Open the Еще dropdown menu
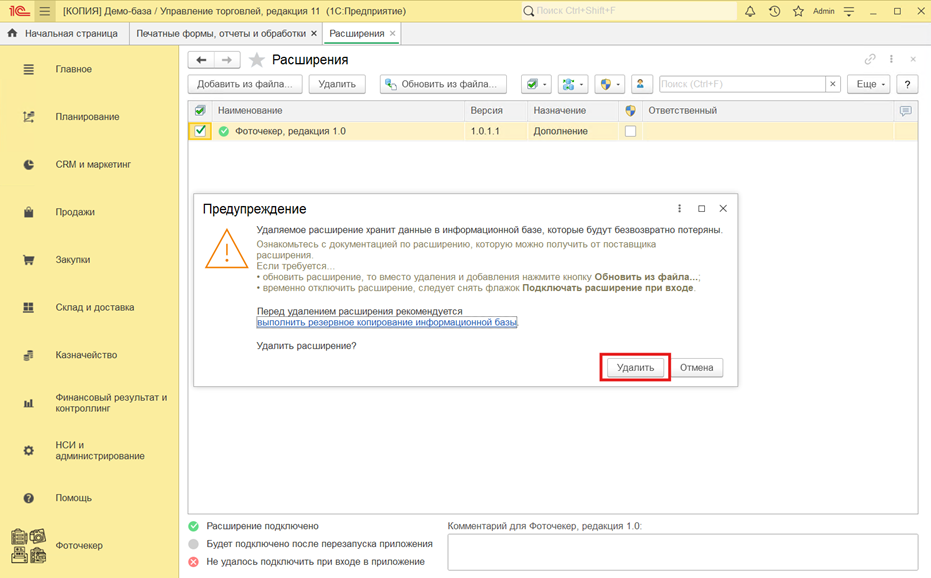 [x=870, y=85]
